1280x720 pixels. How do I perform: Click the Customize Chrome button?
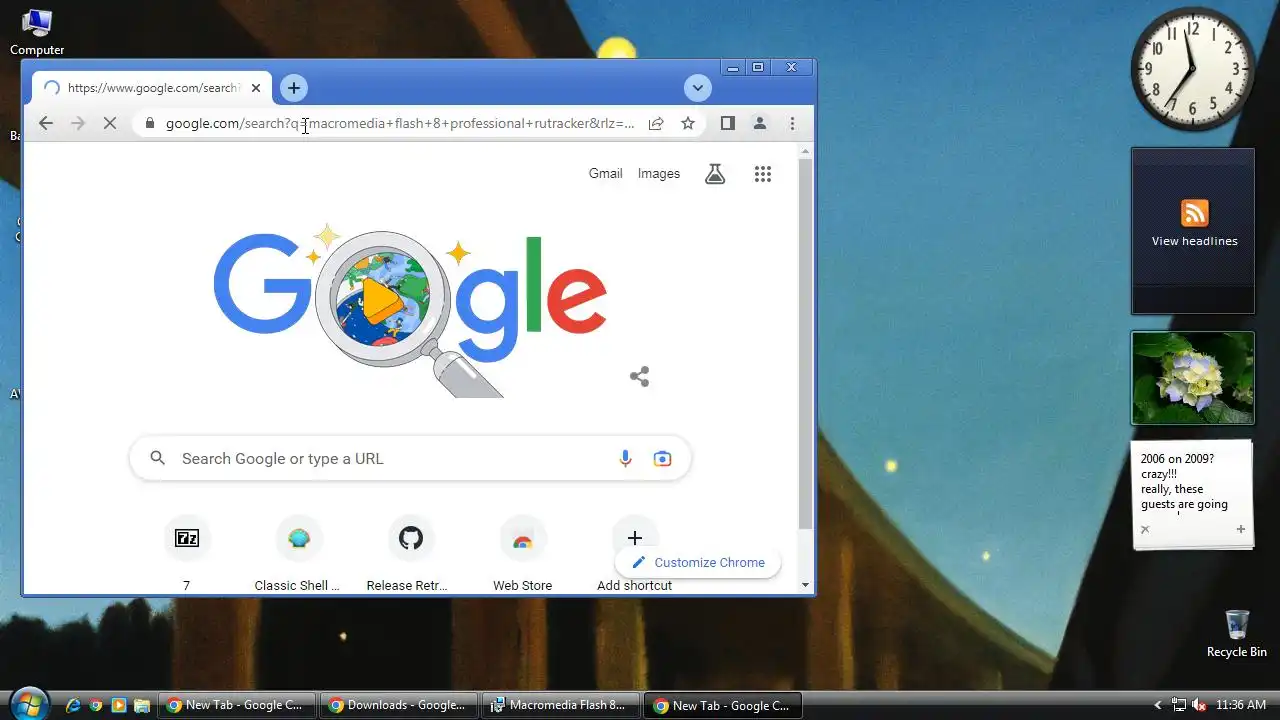click(x=698, y=562)
